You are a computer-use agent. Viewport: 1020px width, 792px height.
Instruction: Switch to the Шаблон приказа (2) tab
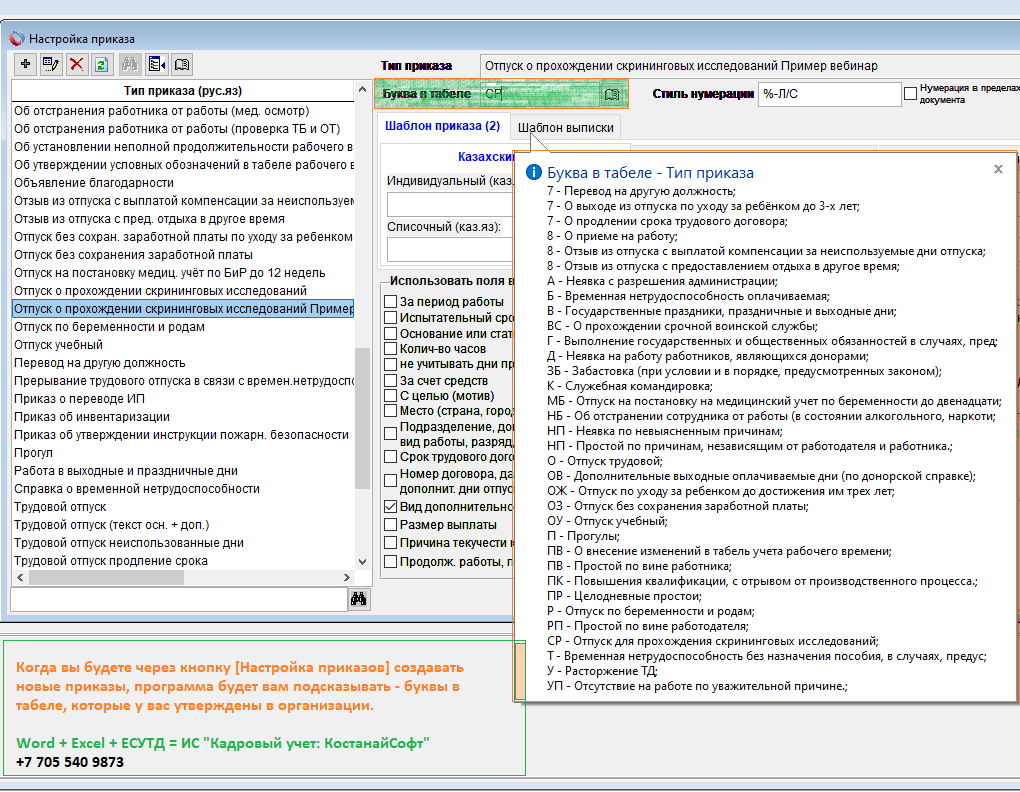[442, 126]
